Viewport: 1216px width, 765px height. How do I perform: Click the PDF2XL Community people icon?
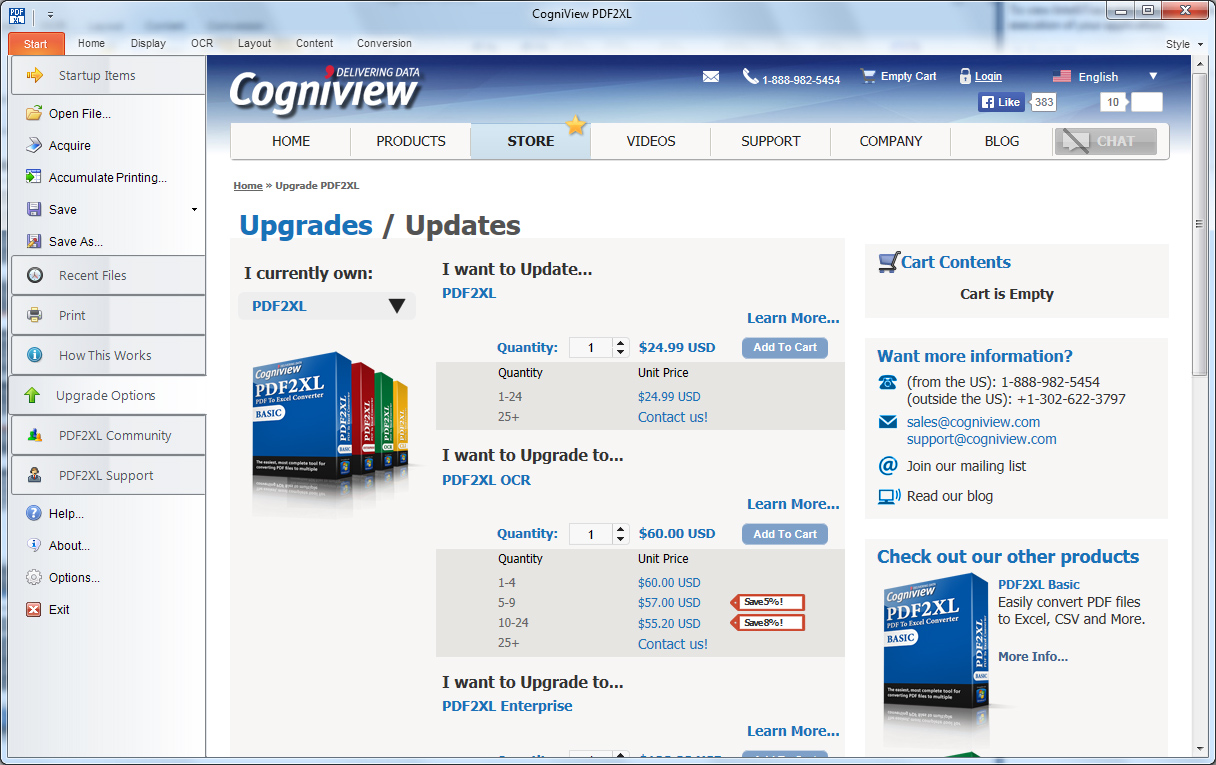click(x=35, y=435)
